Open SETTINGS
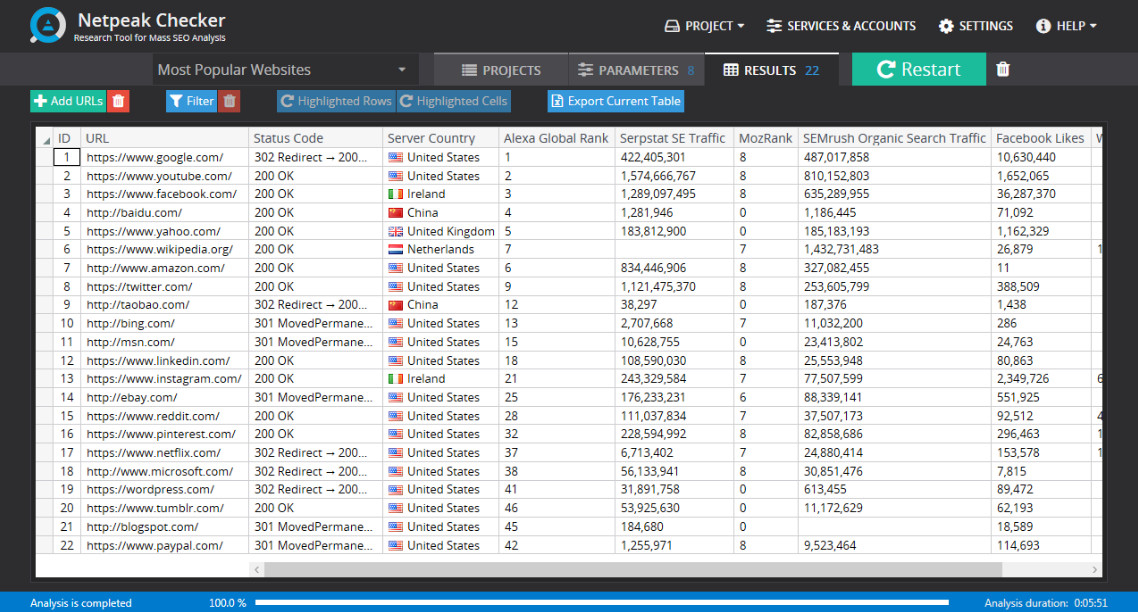Viewport: 1138px width, 612px height. [975, 26]
